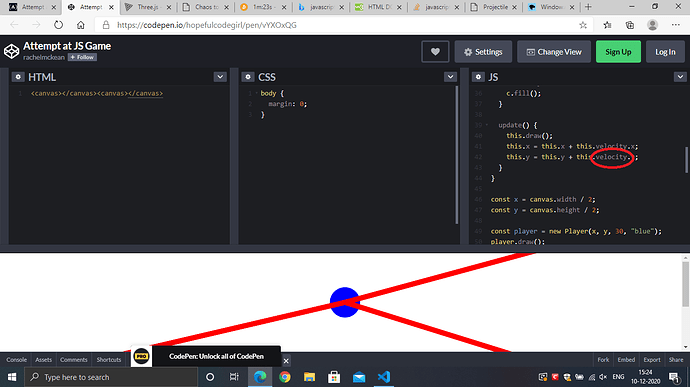Screen dimensions: 690x387
Task: Open the Assets panel
Action: 44,360
